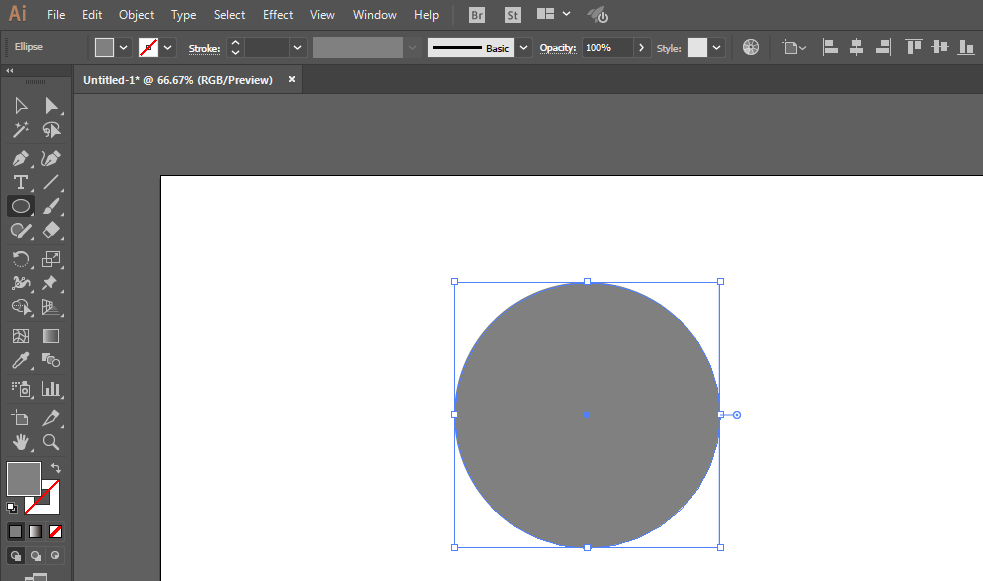Align selection to vertical center
The image size is (983, 581).
pos(940,47)
